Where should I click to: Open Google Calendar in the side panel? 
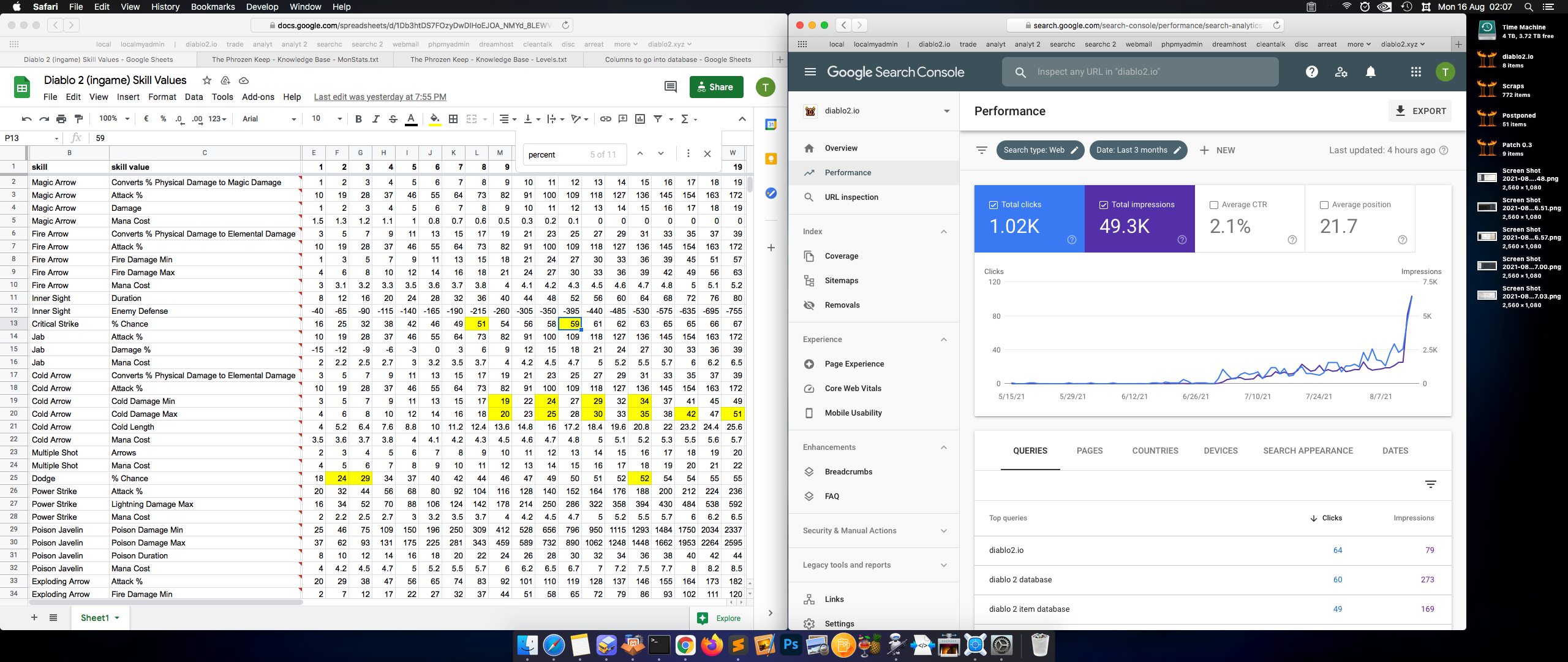tap(771, 124)
